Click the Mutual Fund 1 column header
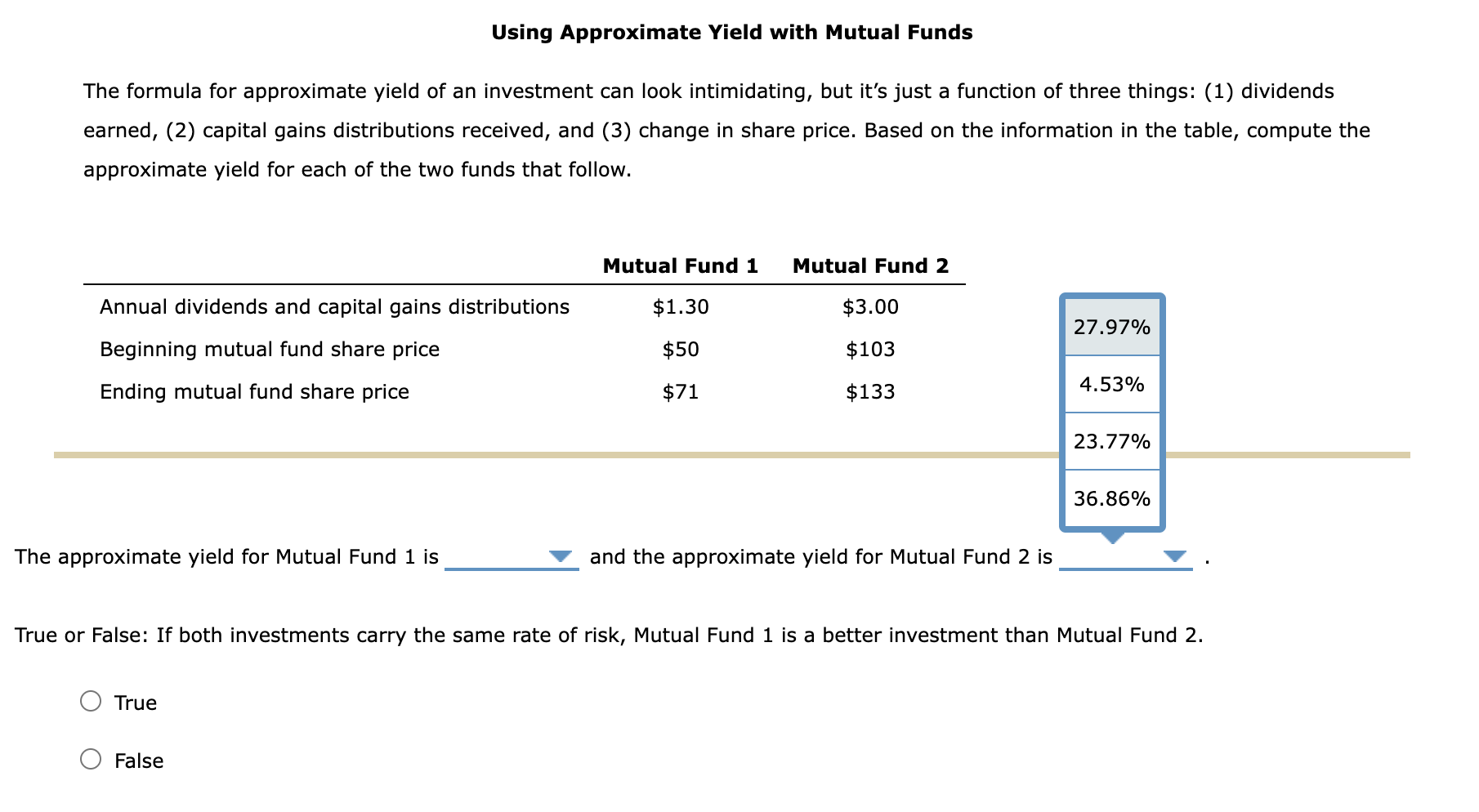The image size is (1479, 812). [x=681, y=265]
